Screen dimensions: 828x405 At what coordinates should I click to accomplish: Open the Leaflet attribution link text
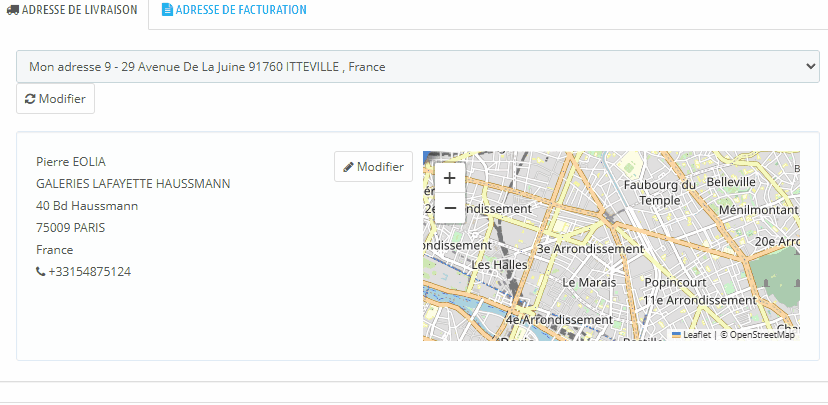tap(697, 335)
